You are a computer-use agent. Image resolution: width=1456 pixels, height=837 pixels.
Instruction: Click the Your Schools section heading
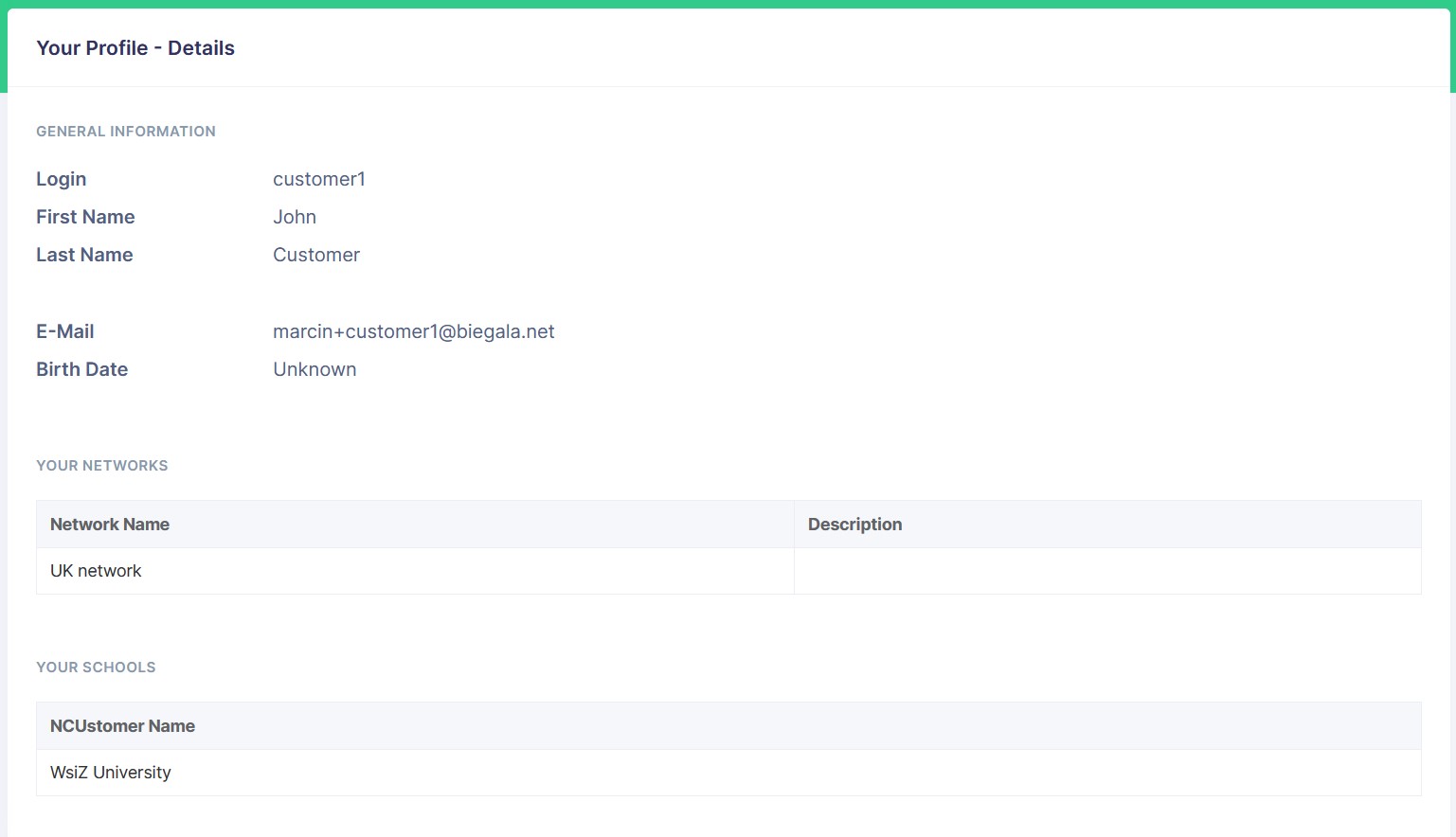coord(96,668)
